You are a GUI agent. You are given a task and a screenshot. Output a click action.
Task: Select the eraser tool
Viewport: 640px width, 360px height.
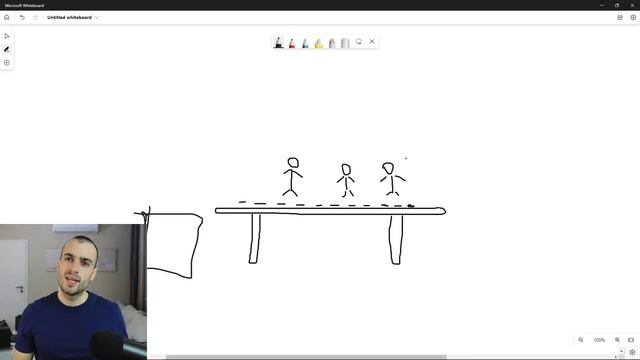click(x=332, y=42)
